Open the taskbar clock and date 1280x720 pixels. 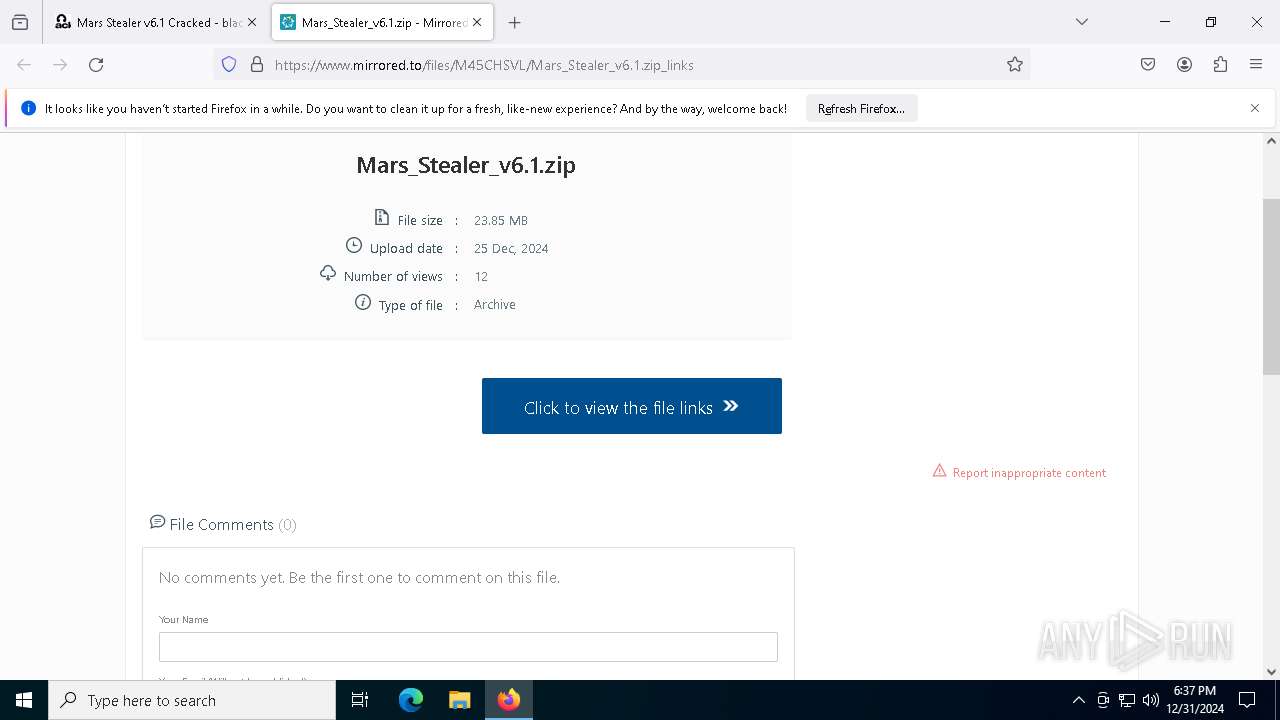point(1195,700)
